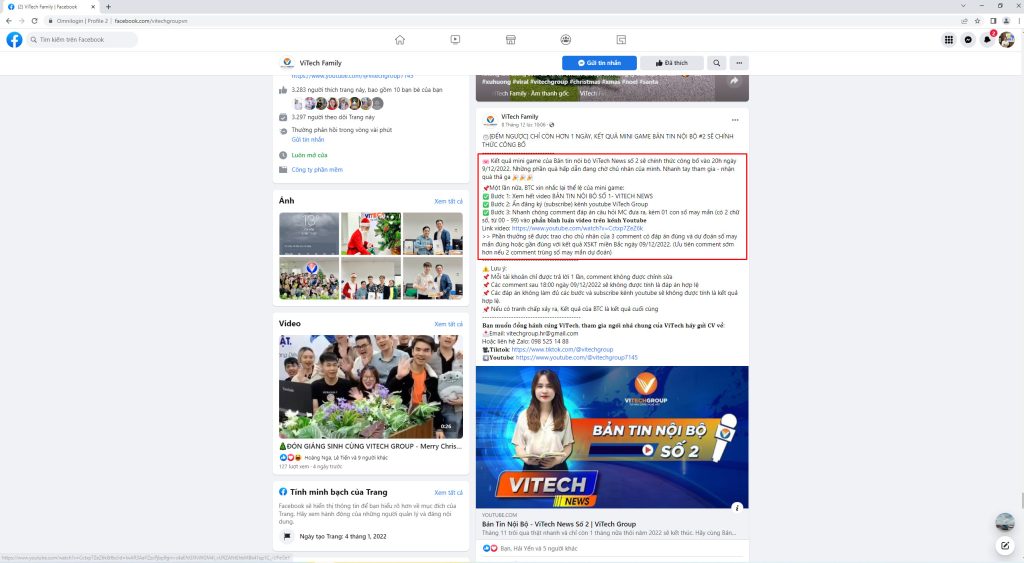The image size is (1024, 563).
Task: Open the account profile avatar
Action: tap(1006, 40)
